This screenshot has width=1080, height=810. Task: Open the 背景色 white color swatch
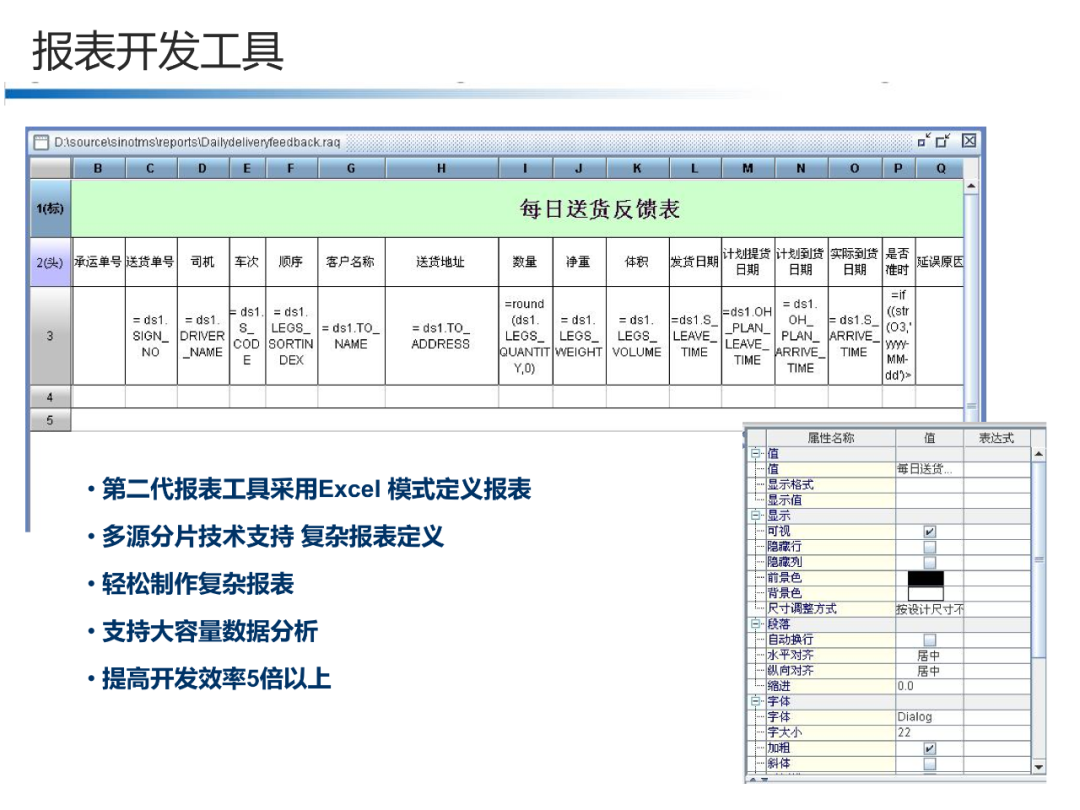[926, 593]
